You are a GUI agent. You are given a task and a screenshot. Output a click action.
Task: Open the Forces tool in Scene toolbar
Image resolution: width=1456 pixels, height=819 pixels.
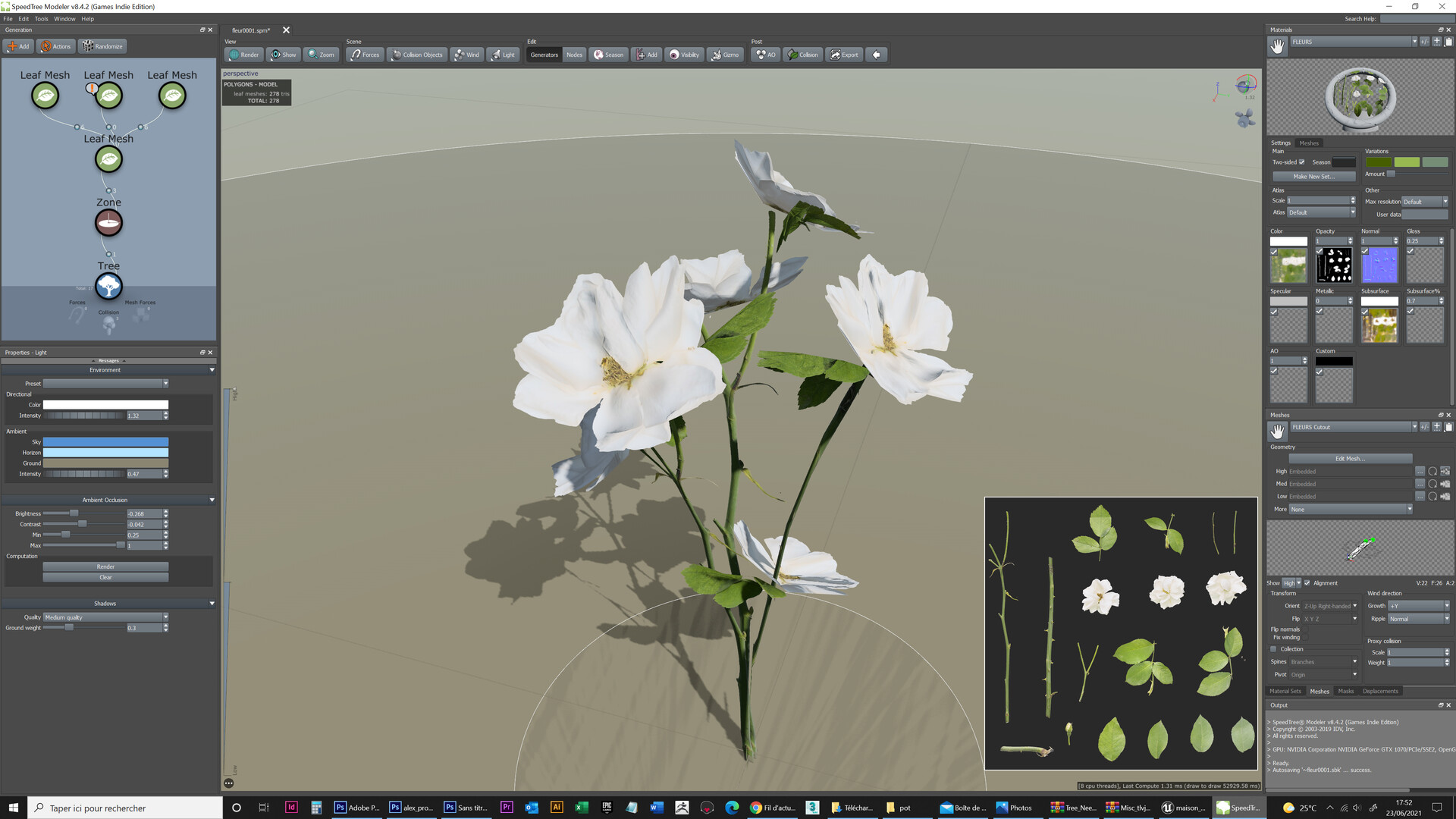click(x=365, y=55)
